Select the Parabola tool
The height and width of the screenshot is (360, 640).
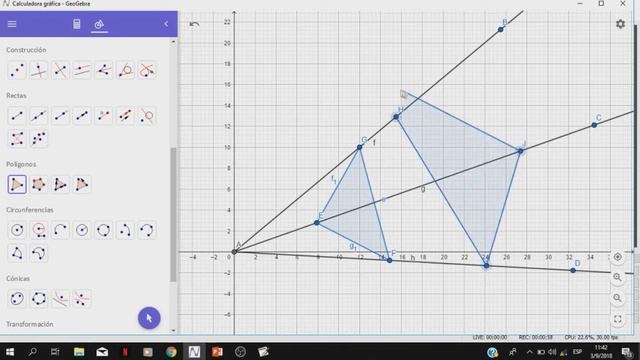pyautogui.click(x=60, y=298)
